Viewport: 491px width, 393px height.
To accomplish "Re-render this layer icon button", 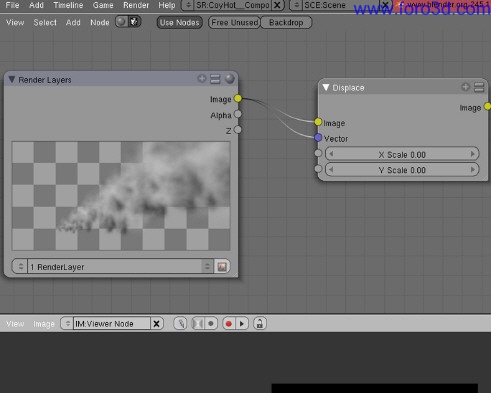I will 222,266.
